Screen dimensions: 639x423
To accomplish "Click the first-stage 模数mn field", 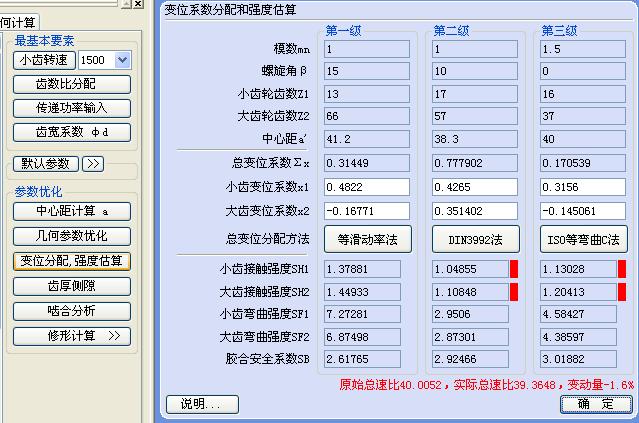I will (367, 49).
